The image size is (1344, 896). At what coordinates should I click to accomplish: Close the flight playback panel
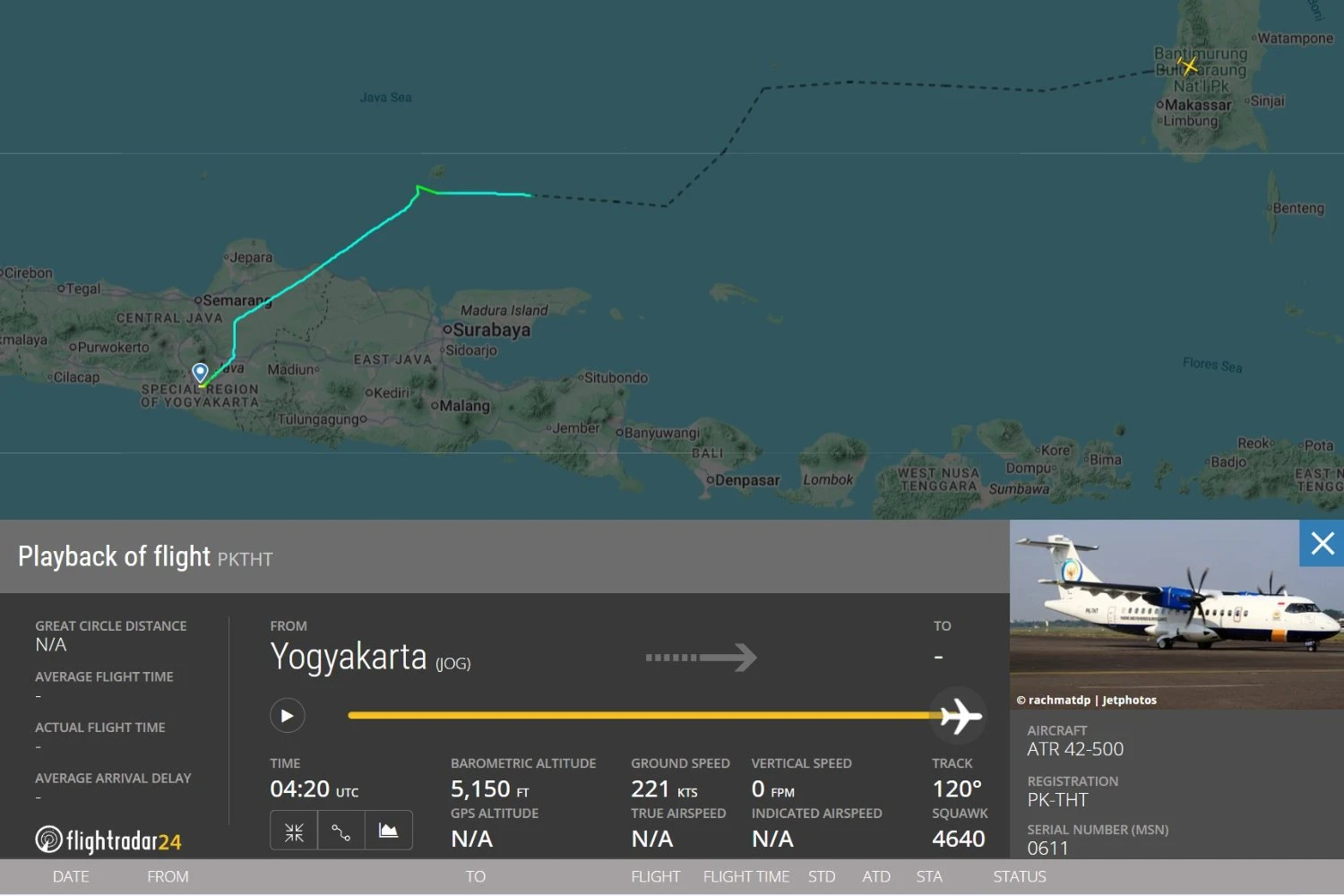[1322, 544]
